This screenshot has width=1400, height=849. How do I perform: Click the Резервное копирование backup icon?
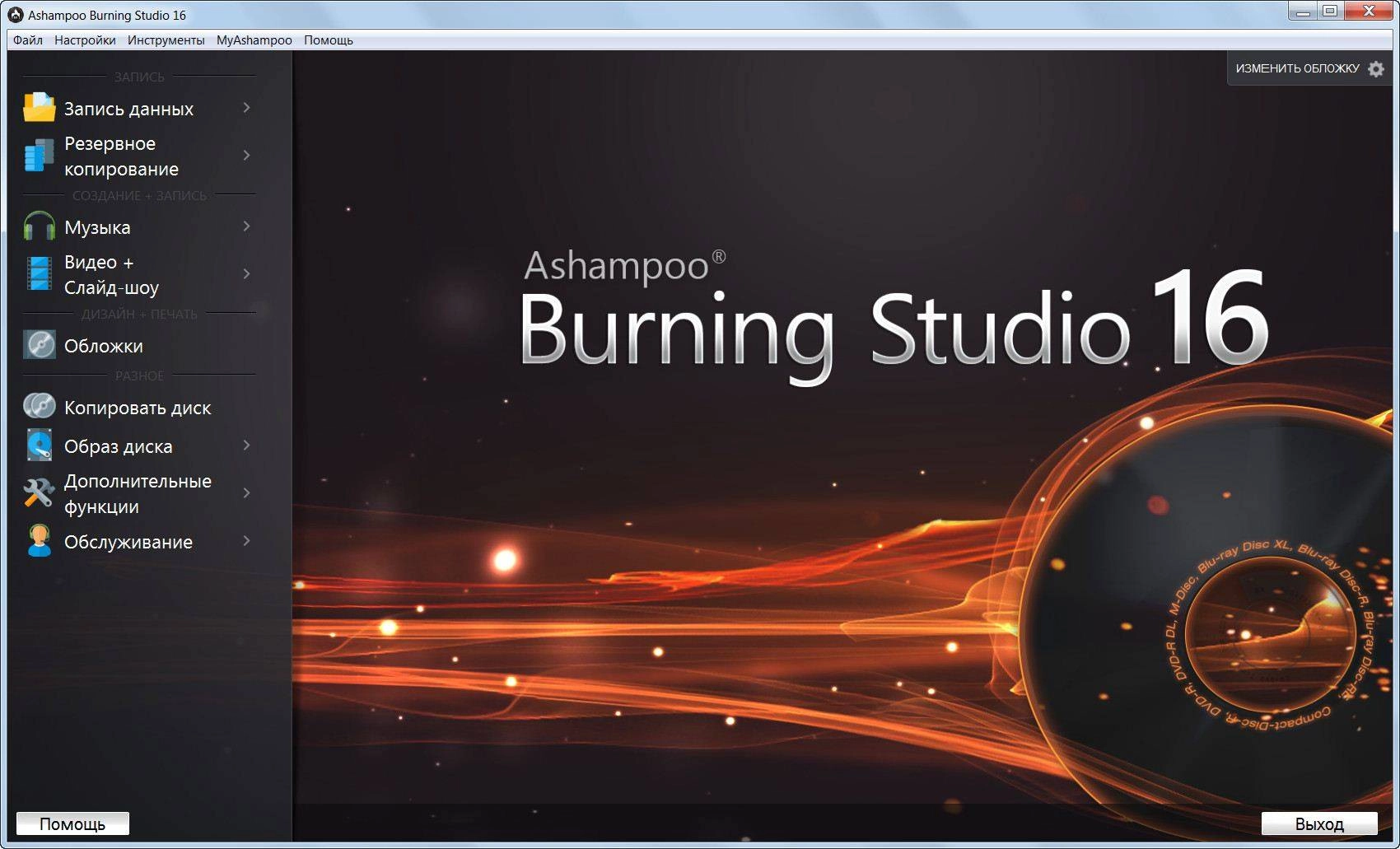[39, 156]
